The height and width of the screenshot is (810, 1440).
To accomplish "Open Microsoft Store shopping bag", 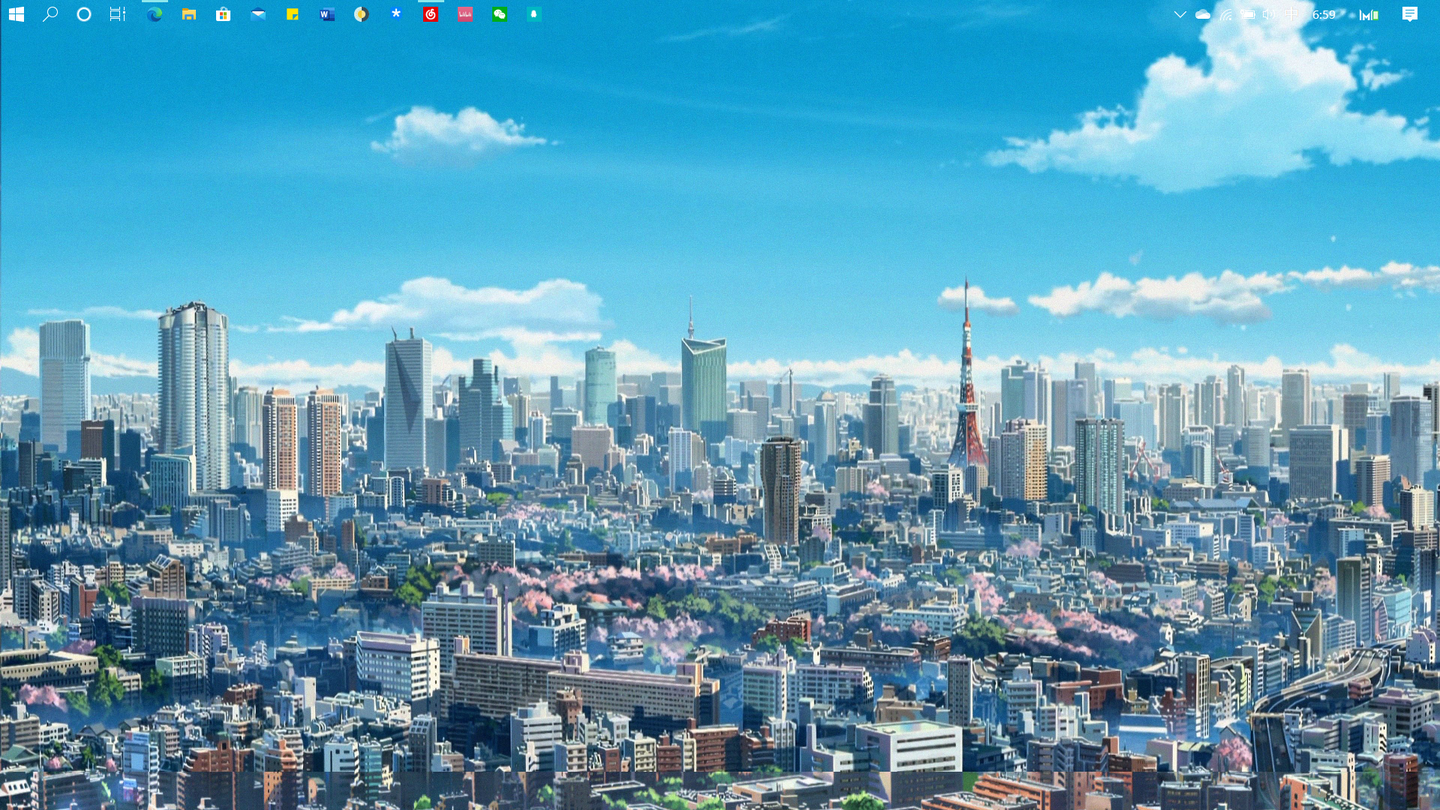I will (223, 14).
